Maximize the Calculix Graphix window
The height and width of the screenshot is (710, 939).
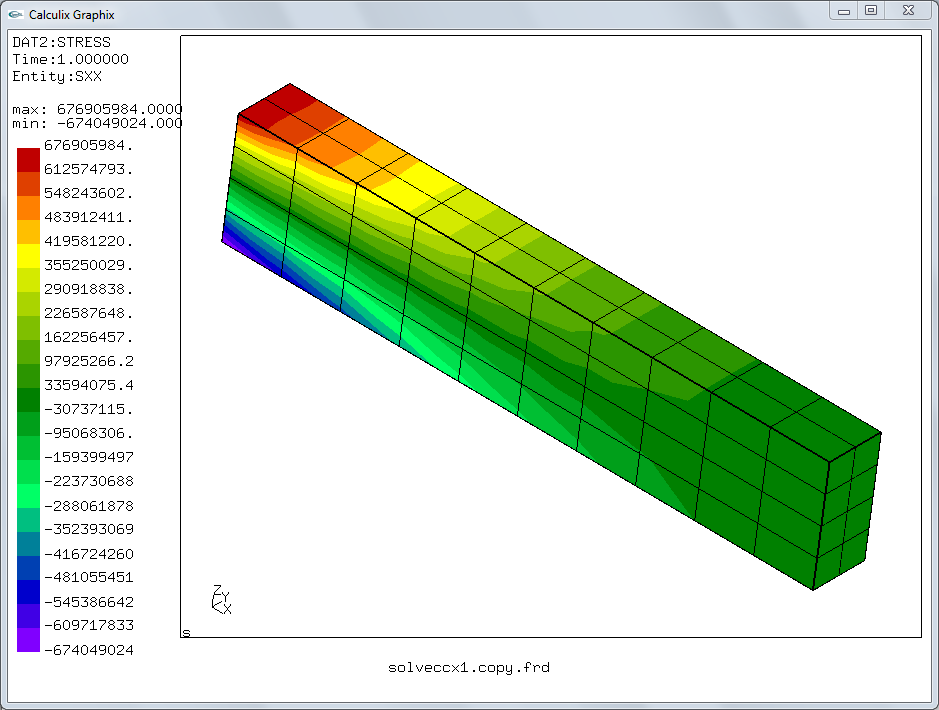(871, 11)
